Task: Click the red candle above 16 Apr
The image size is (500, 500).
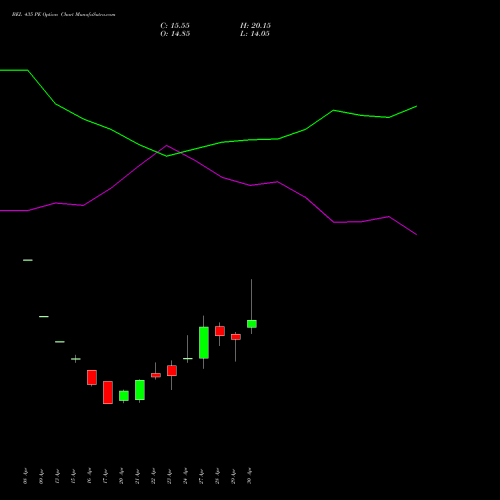Action: (92, 377)
